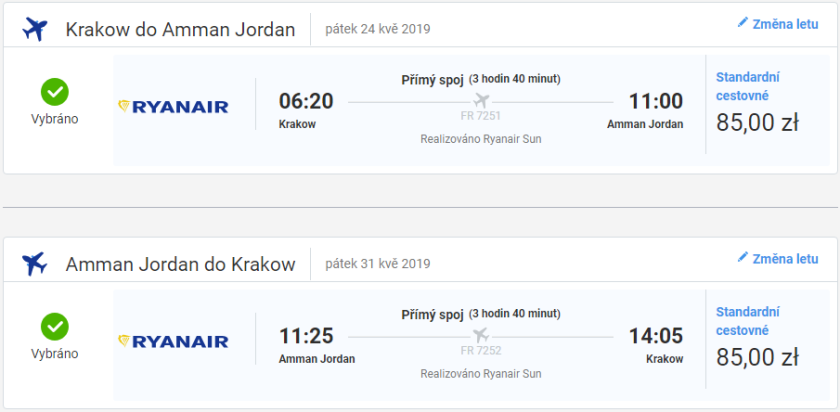Click the outbound flight airplane icon
Screen dimensions: 840x412
click(35, 30)
